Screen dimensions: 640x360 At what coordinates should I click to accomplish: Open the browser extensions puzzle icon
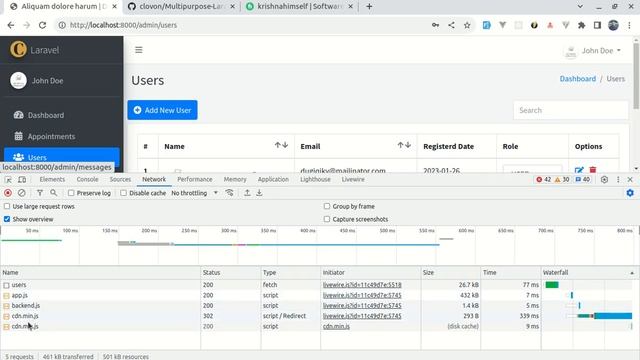[x=581, y=25]
